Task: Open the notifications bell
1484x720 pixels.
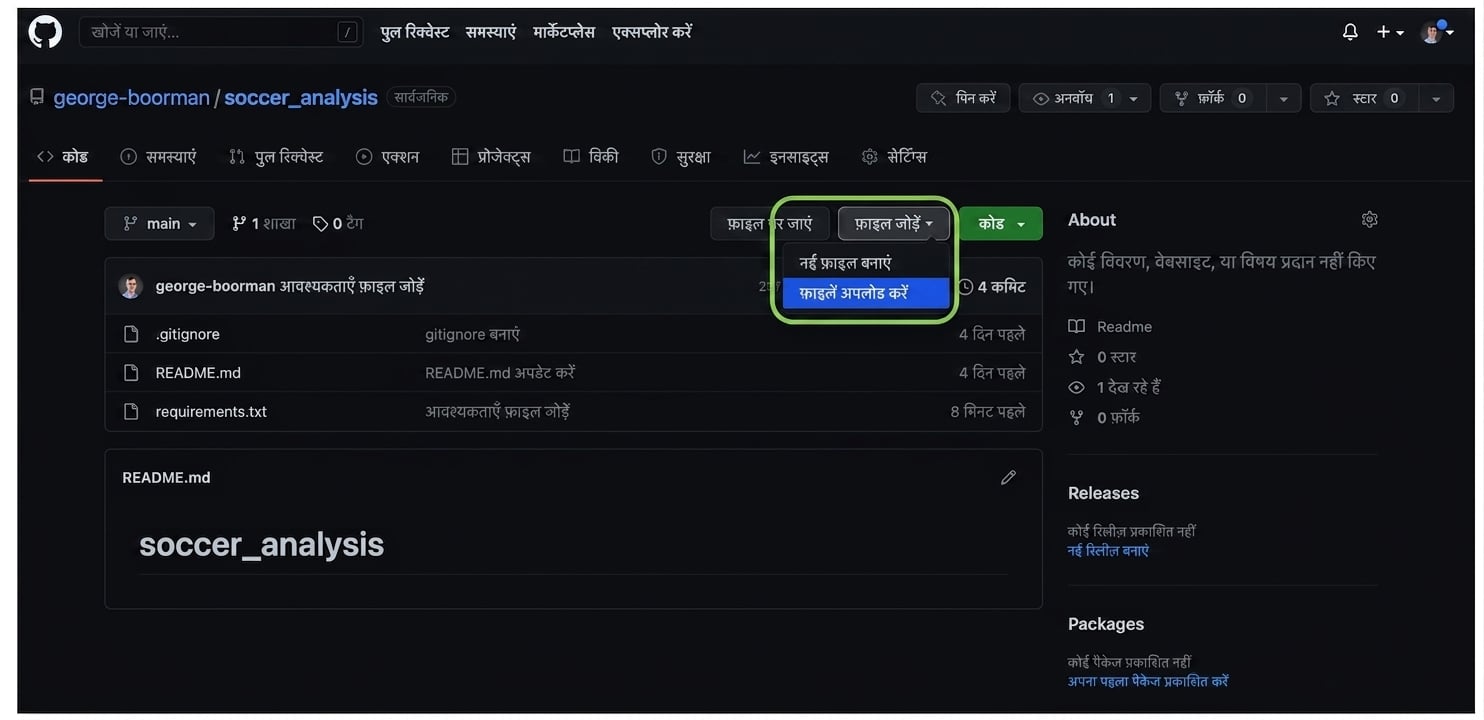Action: pyautogui.click(x=1350, y=32)
